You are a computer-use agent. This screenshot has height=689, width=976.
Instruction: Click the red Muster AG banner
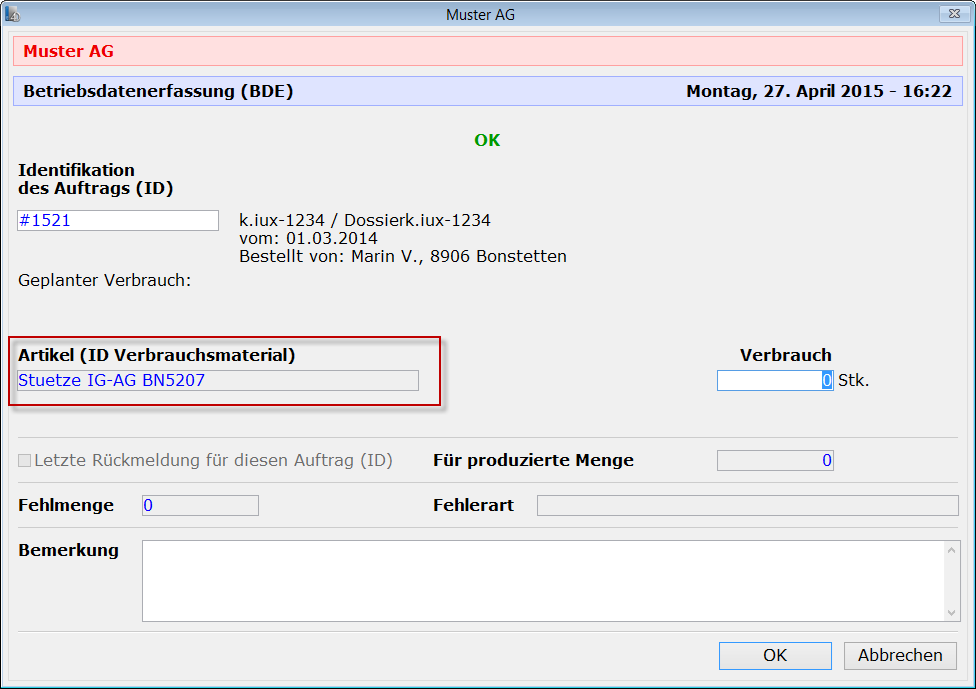(x=487, y=51)
